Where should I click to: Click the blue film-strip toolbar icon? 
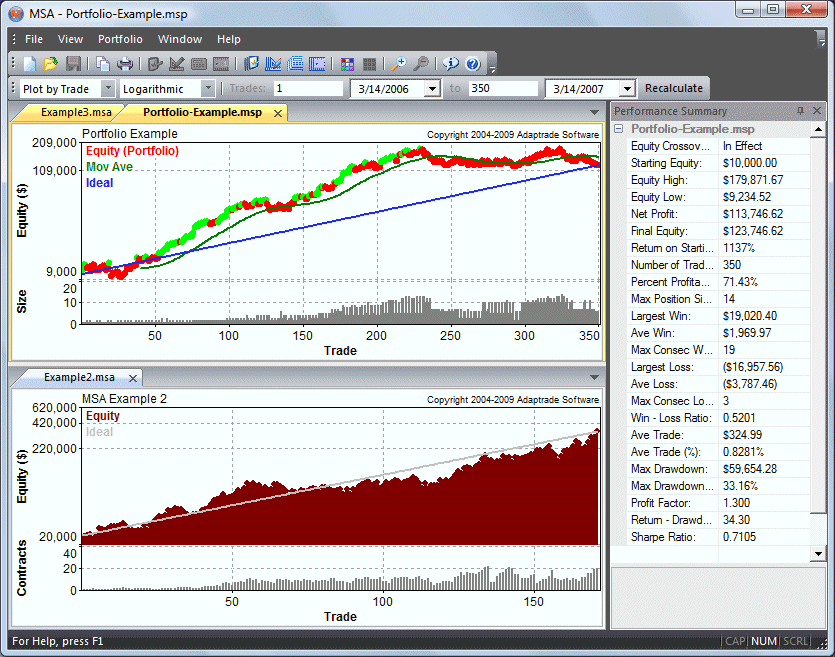coord(317,64)
